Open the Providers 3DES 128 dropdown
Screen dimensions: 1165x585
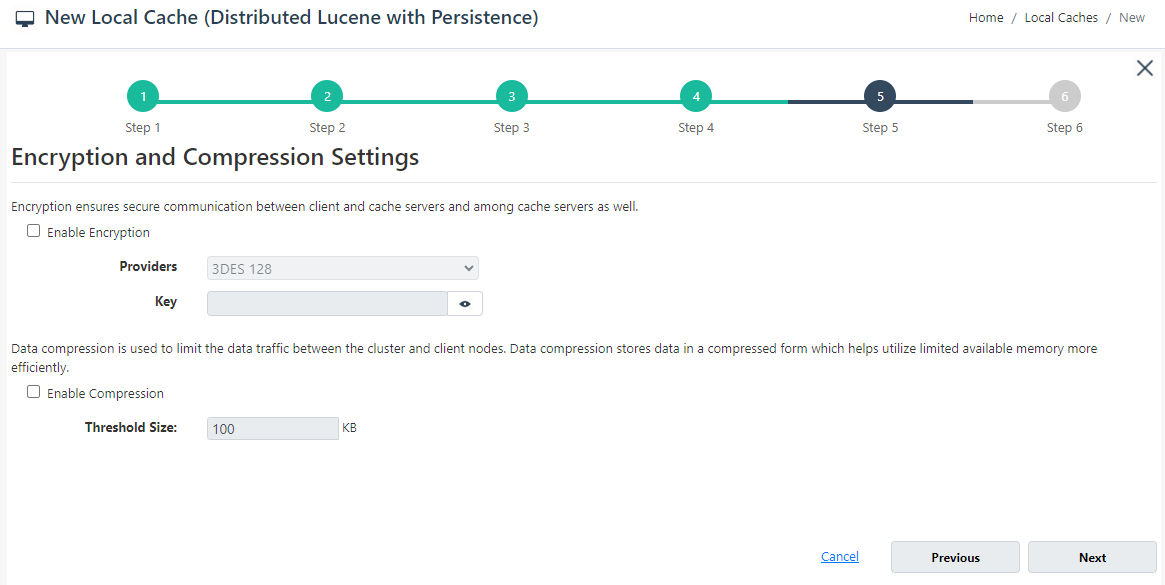point(343,268)
